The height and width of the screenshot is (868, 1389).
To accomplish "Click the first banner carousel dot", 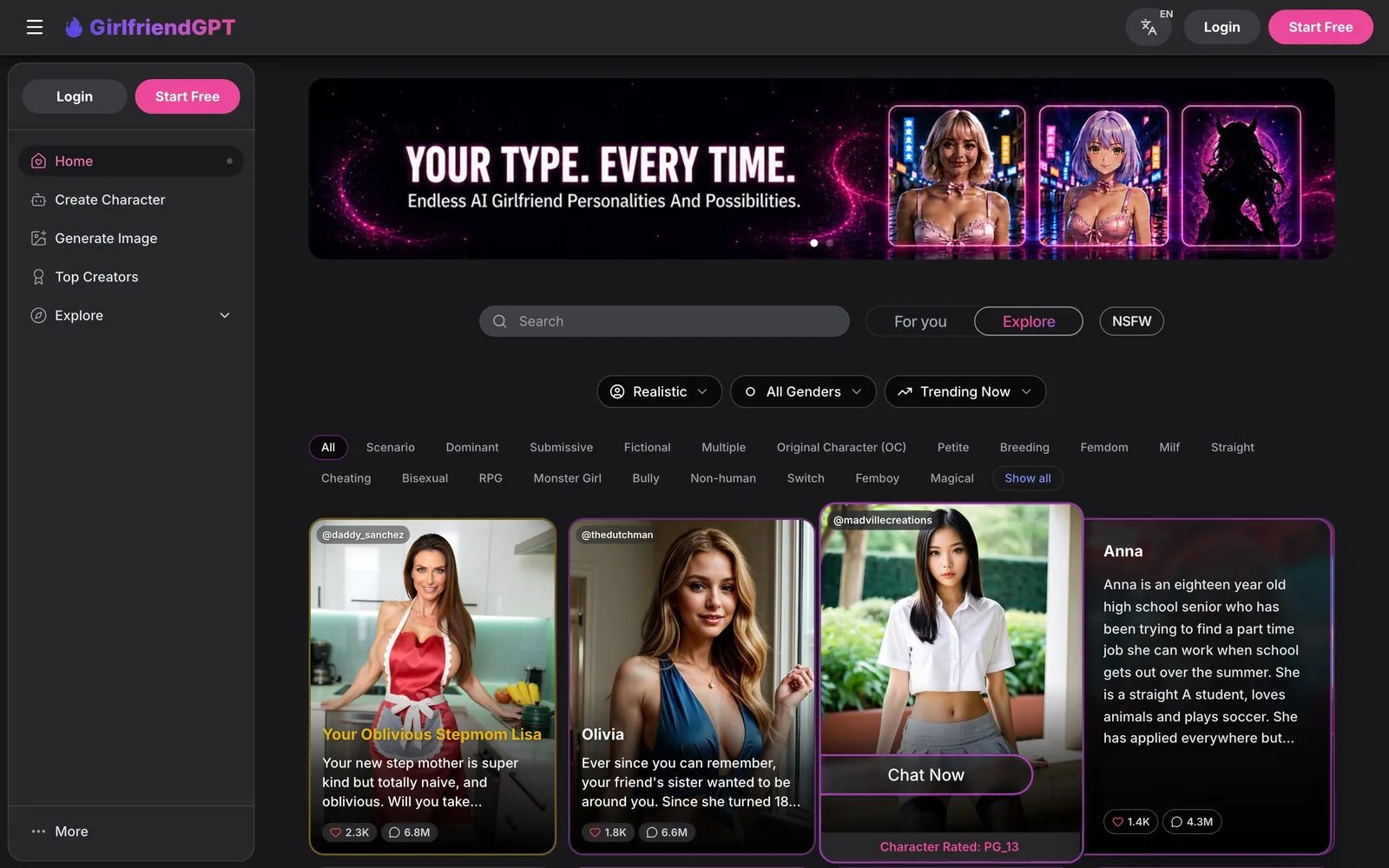I will [813, 243].
